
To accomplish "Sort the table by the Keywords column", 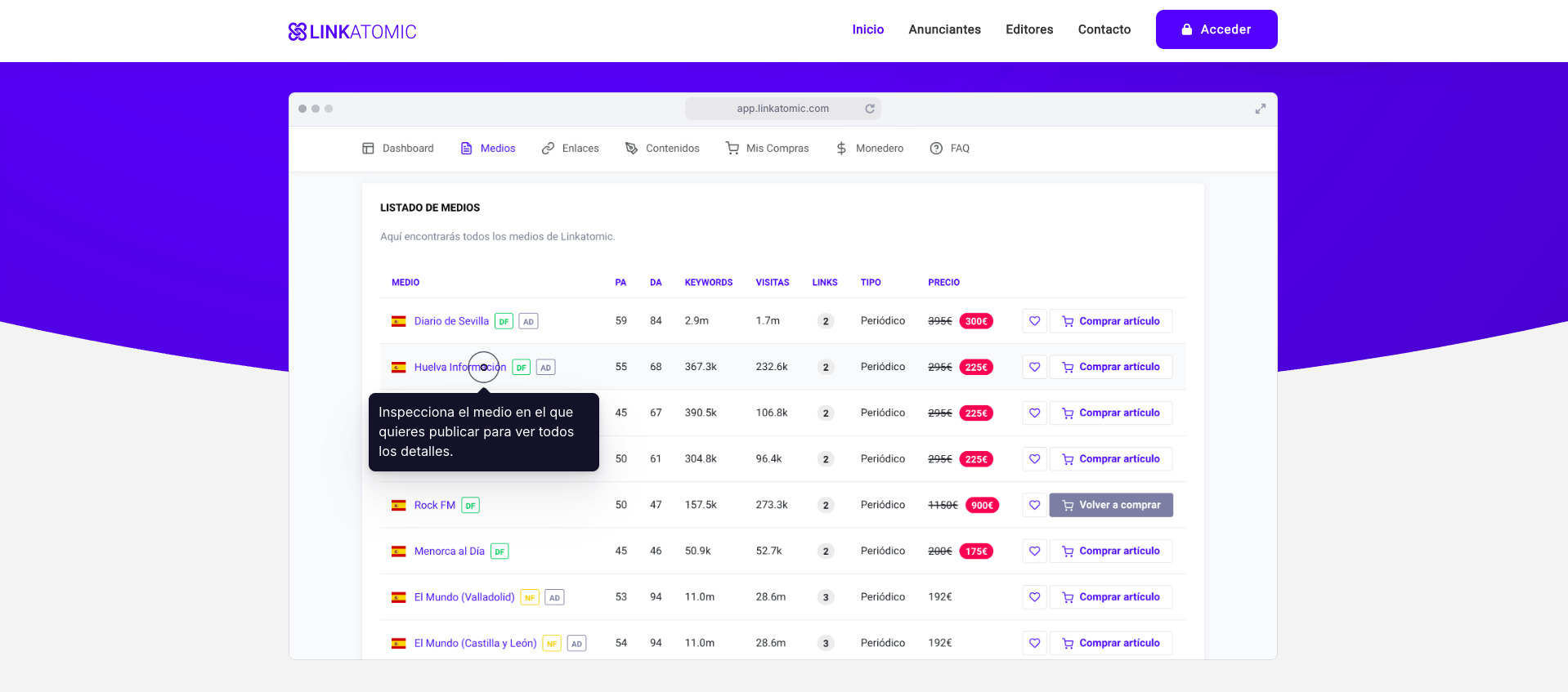I will point(708,283).
